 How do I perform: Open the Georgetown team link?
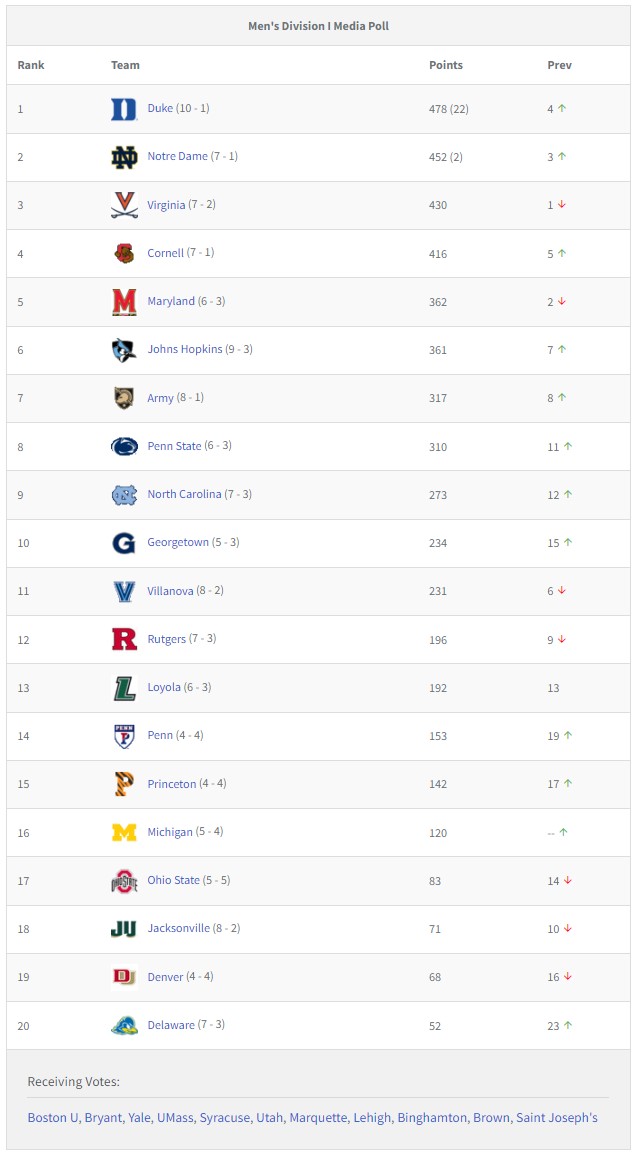click(x=178, y=543)
